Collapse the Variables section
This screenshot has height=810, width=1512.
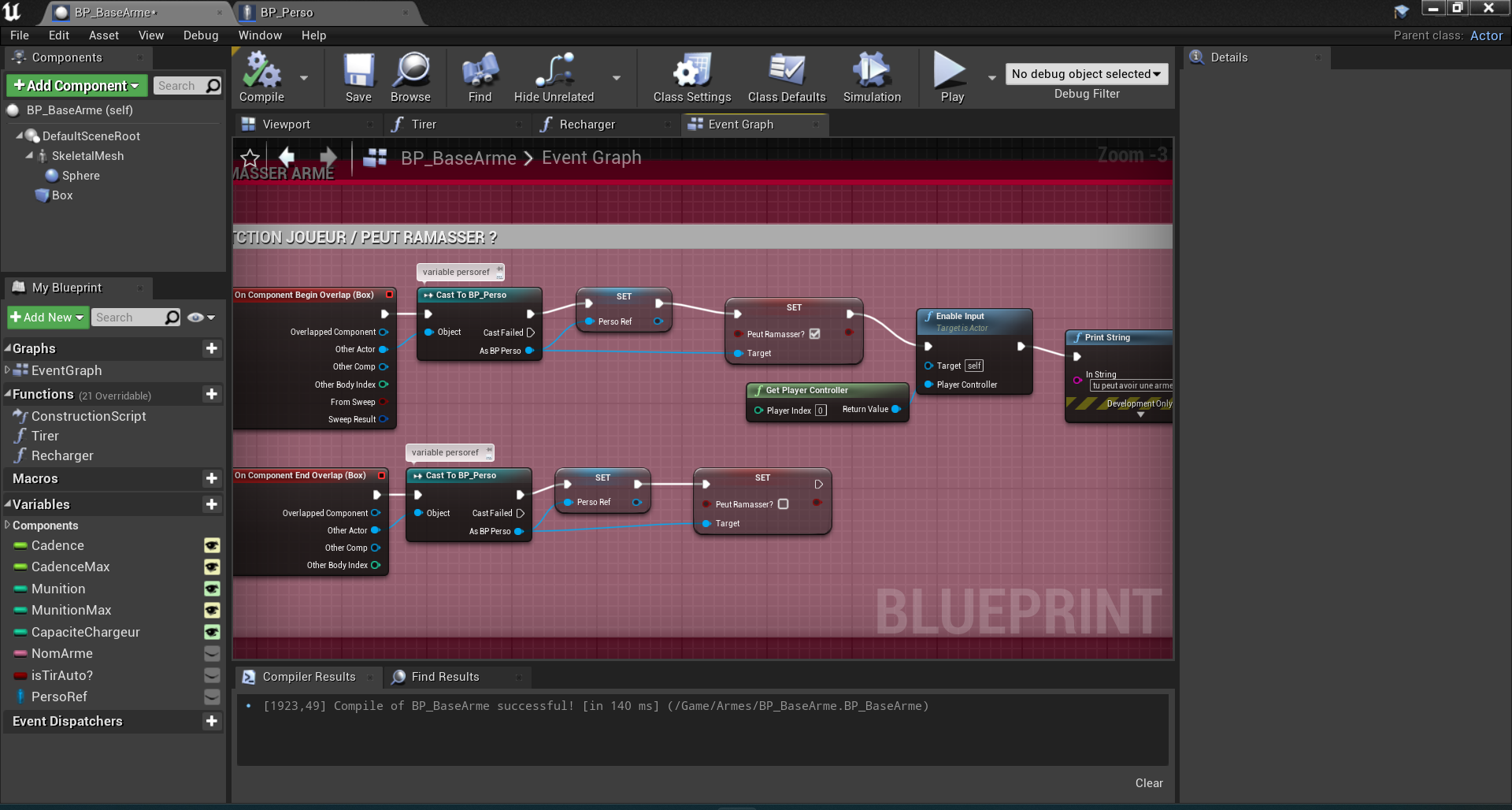(8, 503)
